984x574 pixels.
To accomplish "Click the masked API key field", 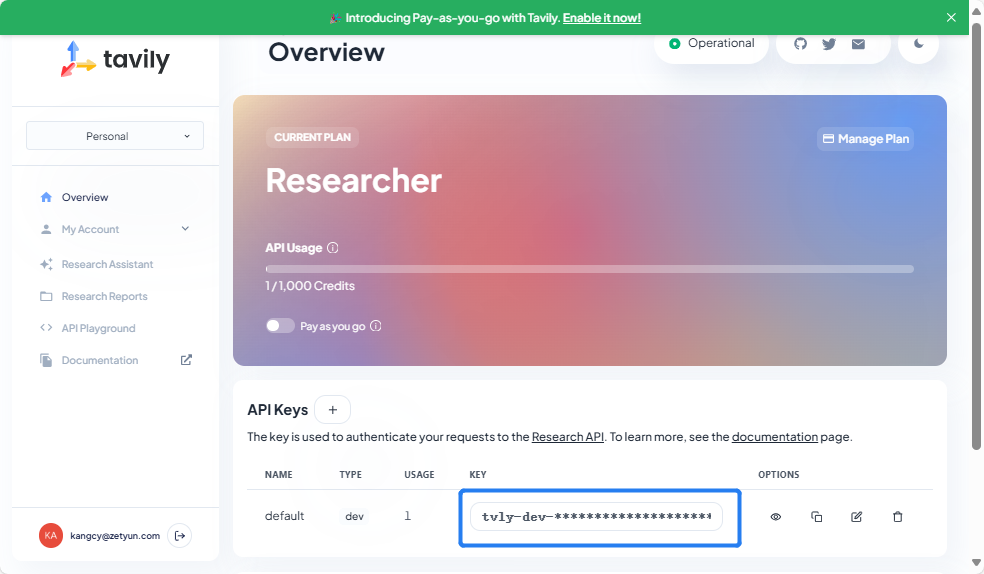I will point(596,517).
